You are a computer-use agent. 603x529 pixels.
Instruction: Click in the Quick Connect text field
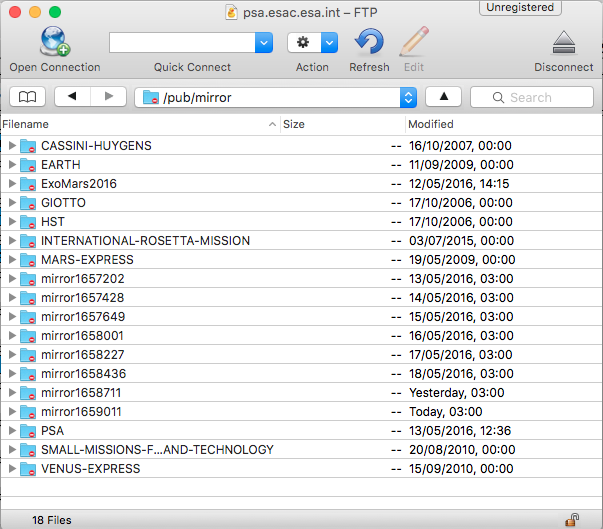182,42
